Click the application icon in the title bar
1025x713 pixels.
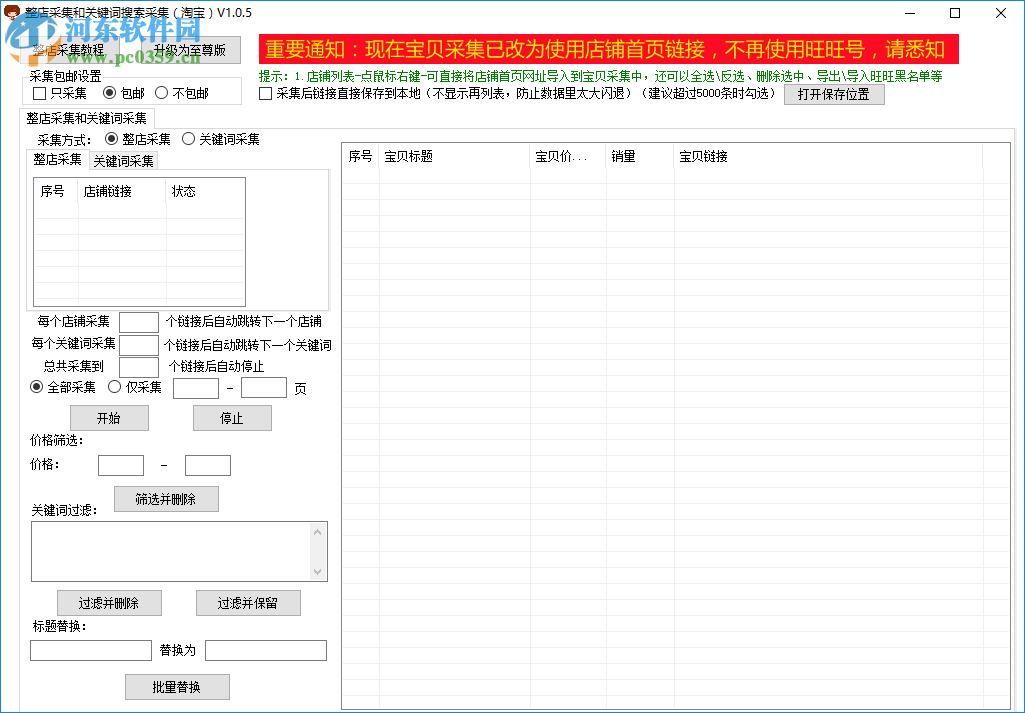tap(10, 12)
